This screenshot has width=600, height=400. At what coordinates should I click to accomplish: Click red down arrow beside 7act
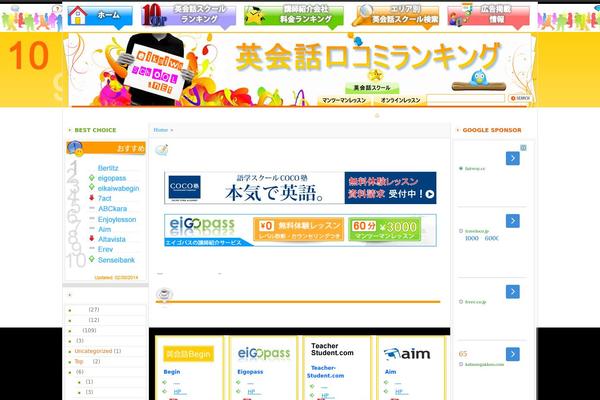(x=91, y=198)
